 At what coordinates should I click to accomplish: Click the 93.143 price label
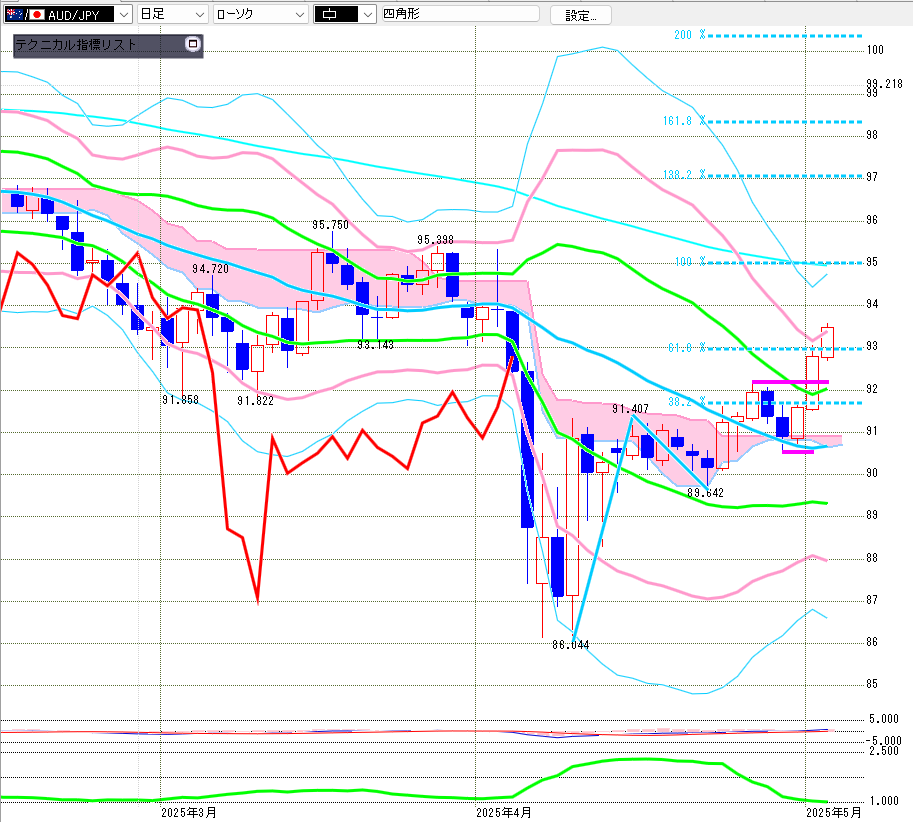pos(376,345)
